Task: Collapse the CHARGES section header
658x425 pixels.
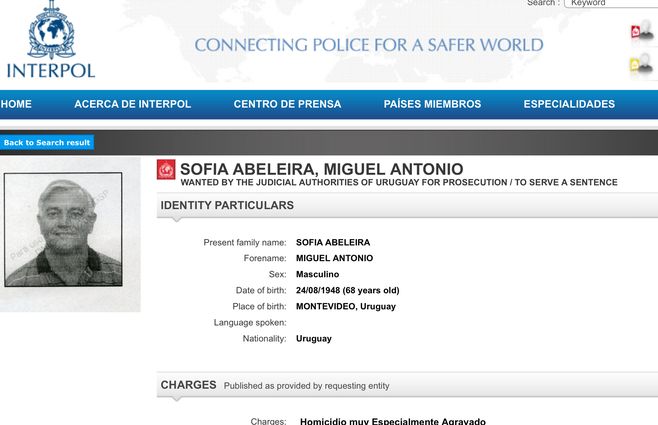Action: pos(407,385)
